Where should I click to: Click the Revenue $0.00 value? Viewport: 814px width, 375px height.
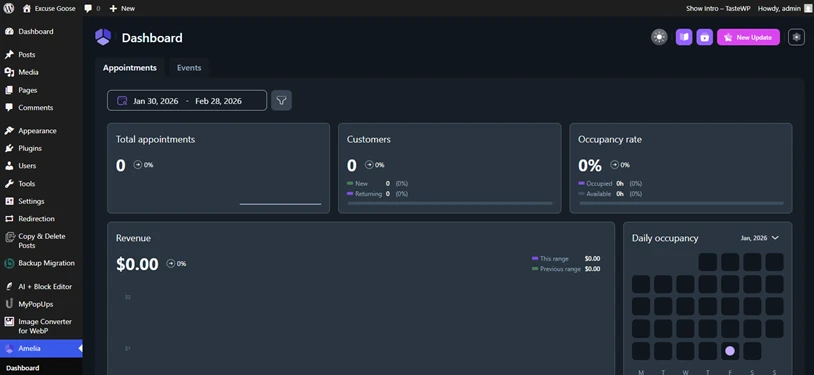point(137,264)
